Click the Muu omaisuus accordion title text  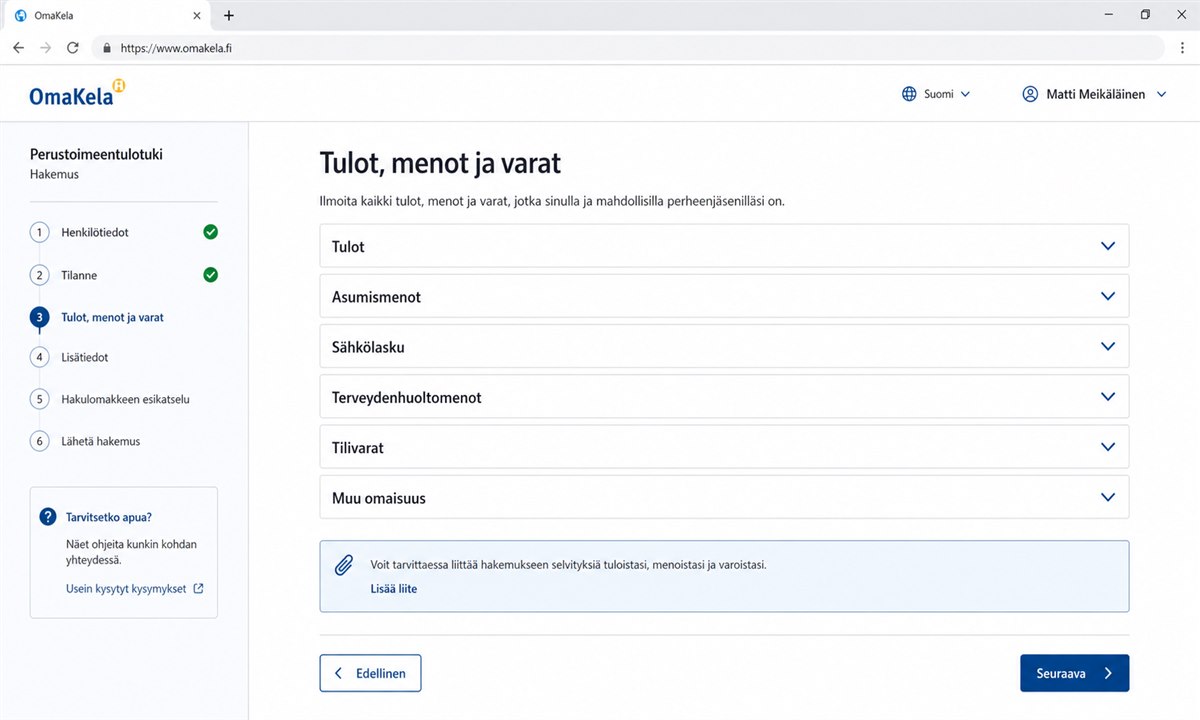click(x=379, y=498)
